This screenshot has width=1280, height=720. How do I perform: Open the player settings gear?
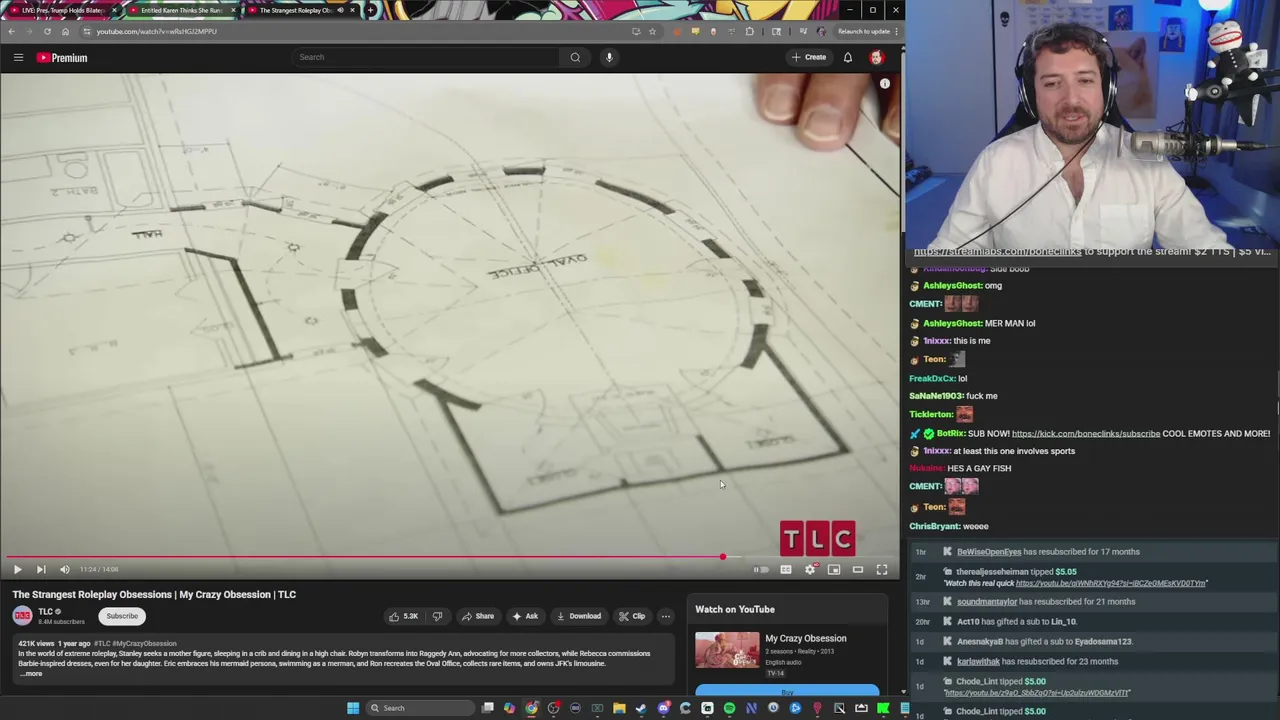[810, 569]
